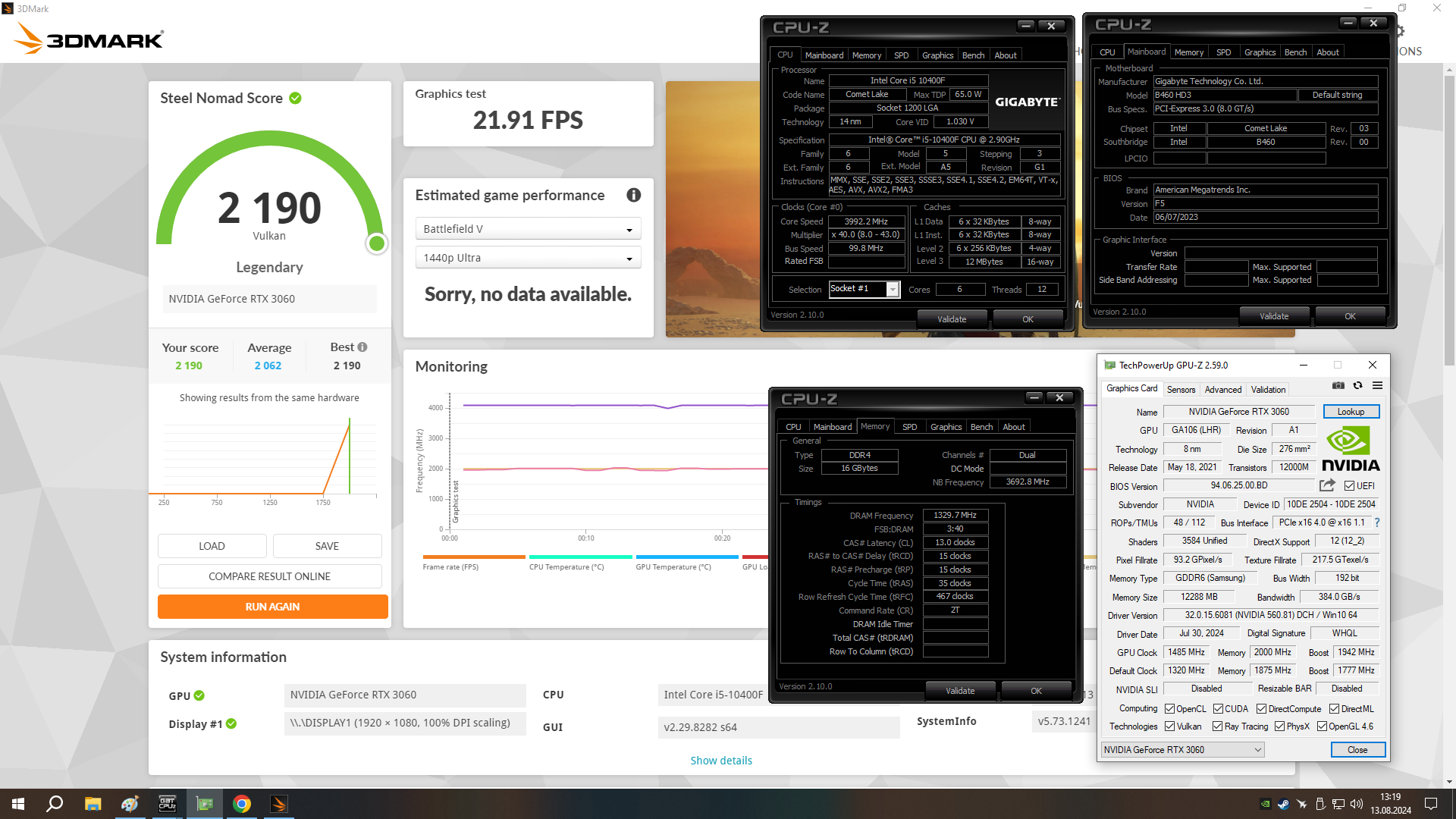Click the Close button in GPU-Z
Screen dimensions: 1456x819
point(1357,749)
